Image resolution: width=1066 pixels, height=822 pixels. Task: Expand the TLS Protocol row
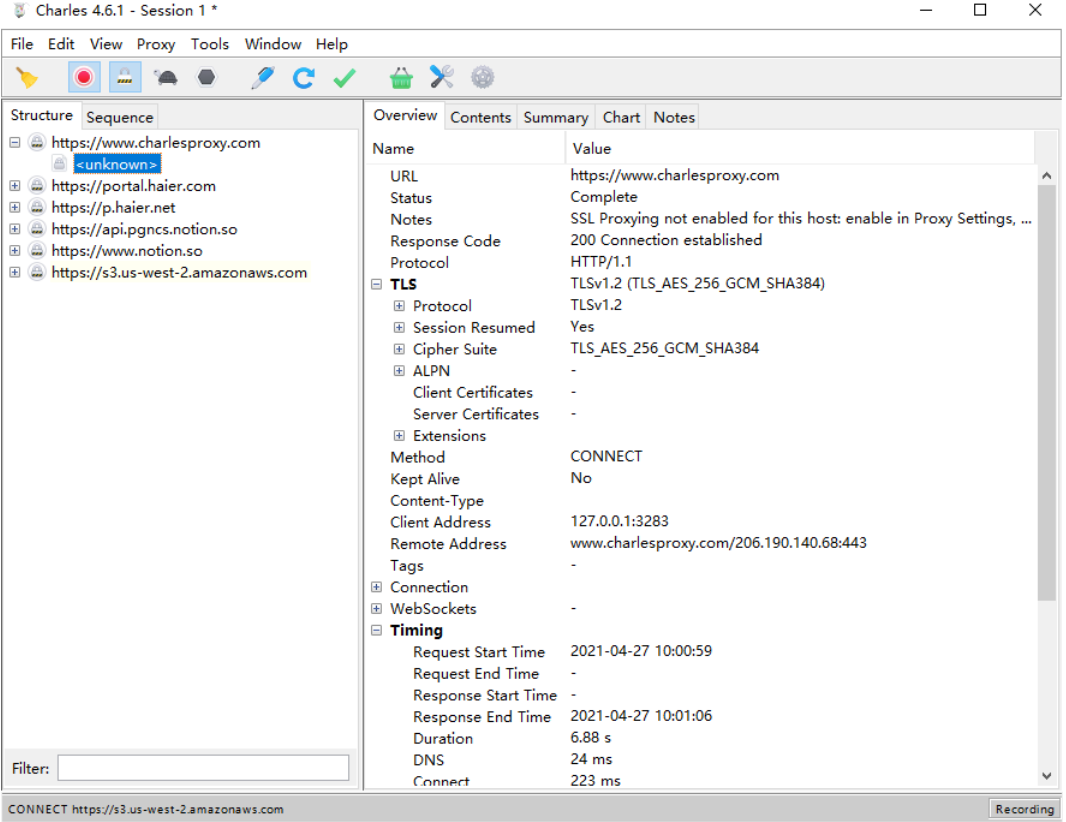[399, 306]
